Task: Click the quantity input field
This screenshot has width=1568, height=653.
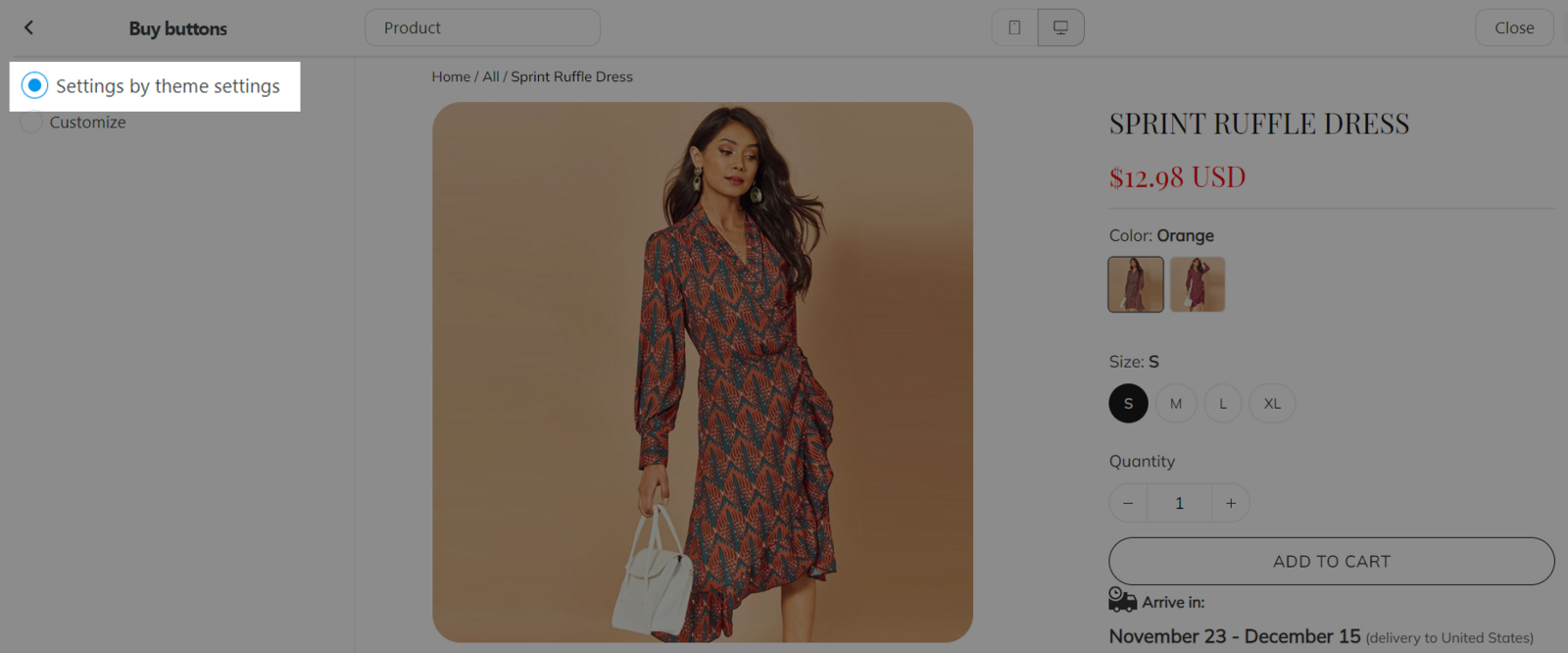Action: click(x=1179, y=503)
